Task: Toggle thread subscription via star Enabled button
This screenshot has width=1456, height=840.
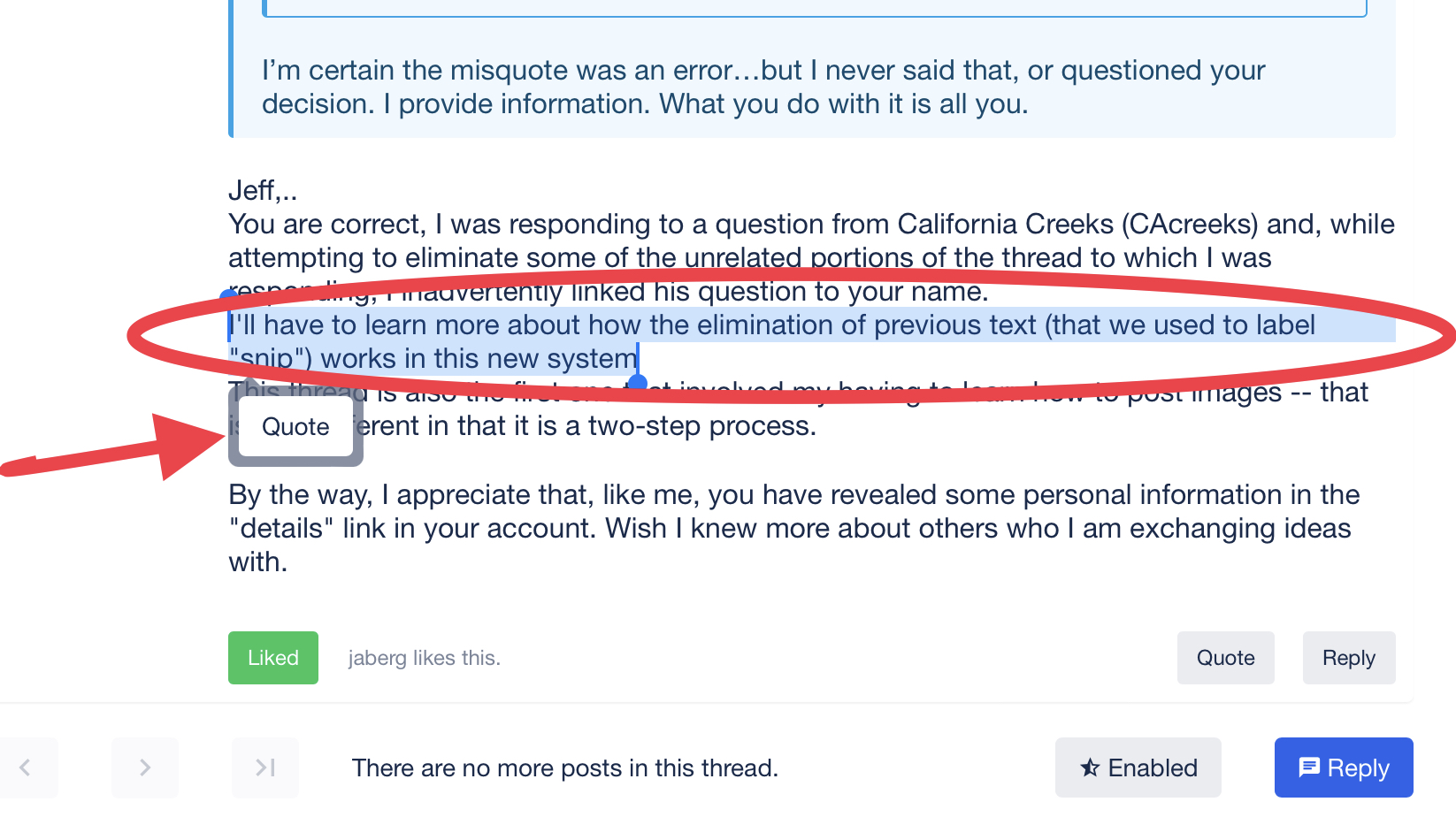Action: pos(1138,767)
